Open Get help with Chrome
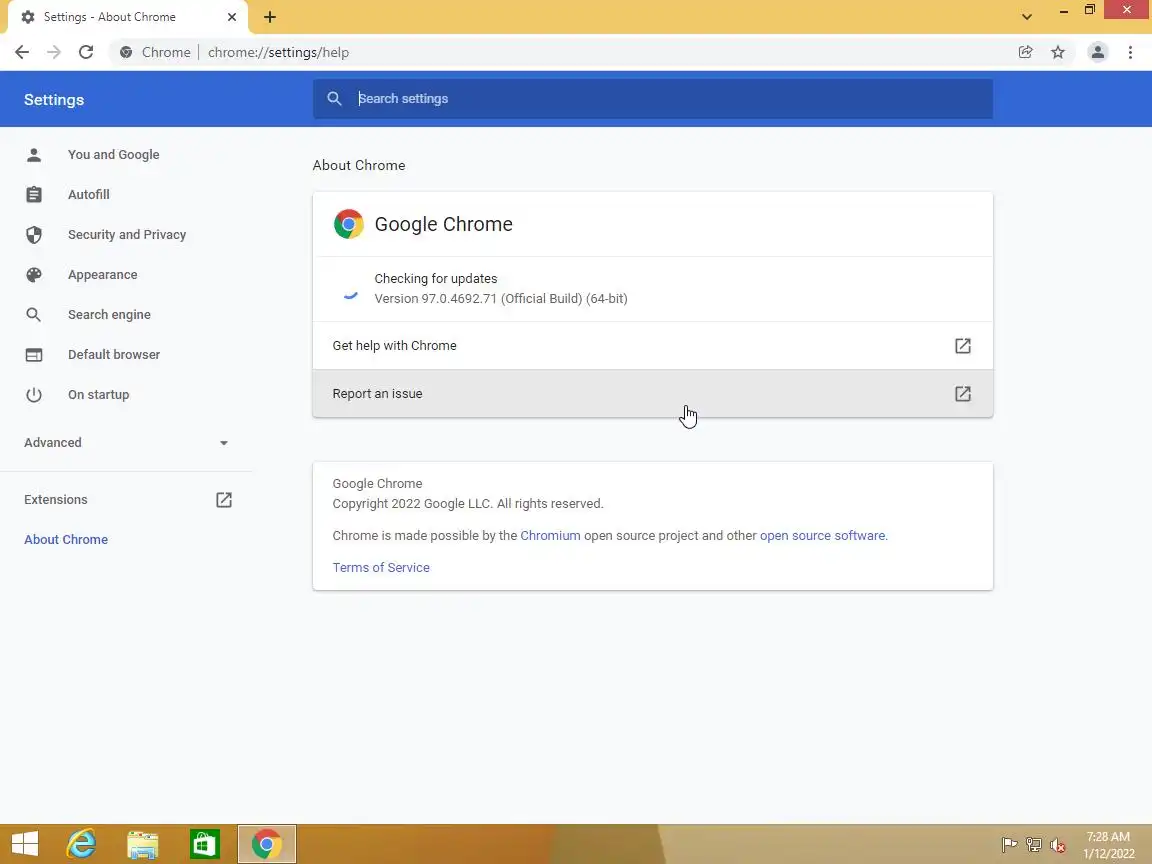 click(x=652, y=345)
